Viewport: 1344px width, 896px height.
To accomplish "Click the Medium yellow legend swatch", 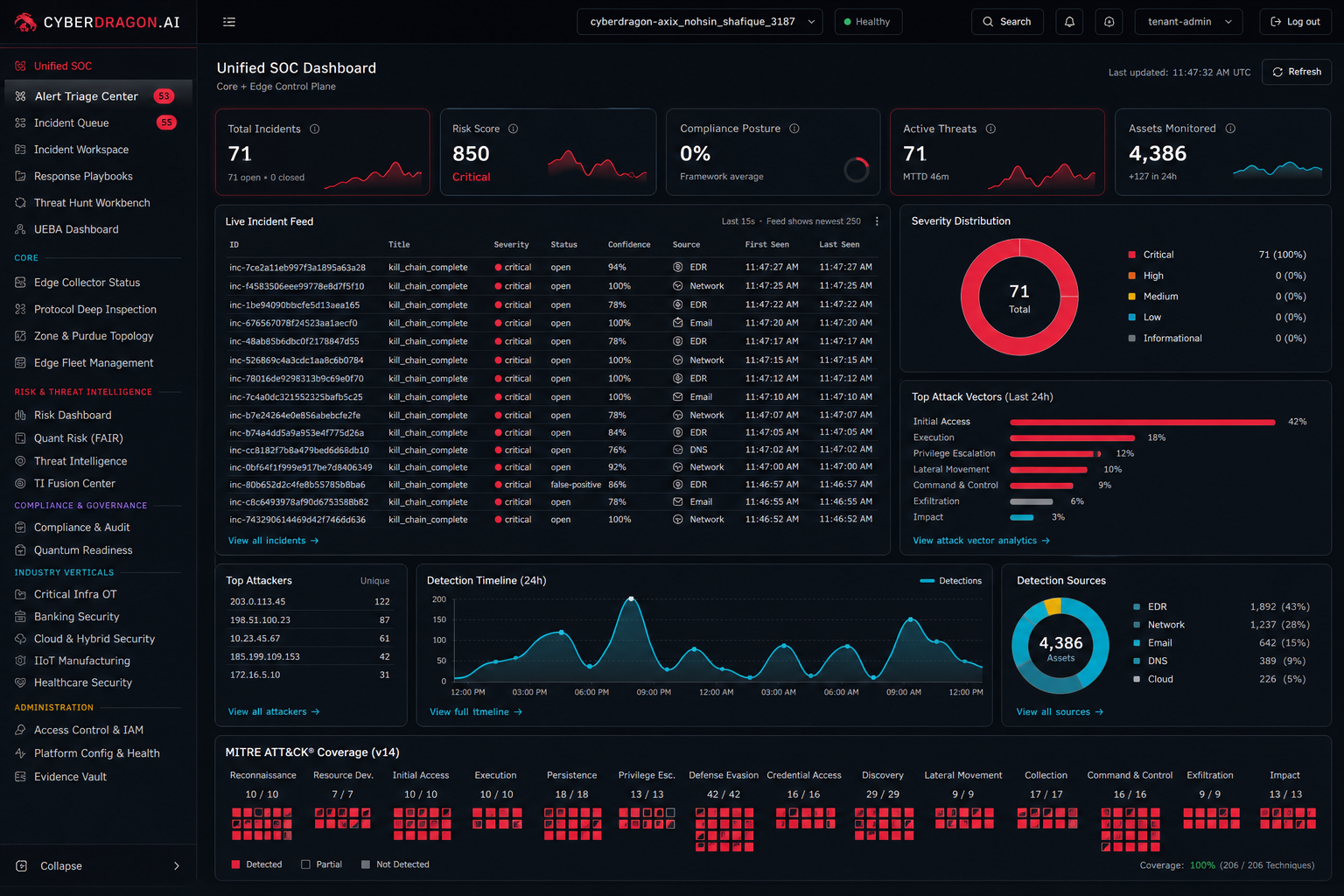I will (1132, 297).
